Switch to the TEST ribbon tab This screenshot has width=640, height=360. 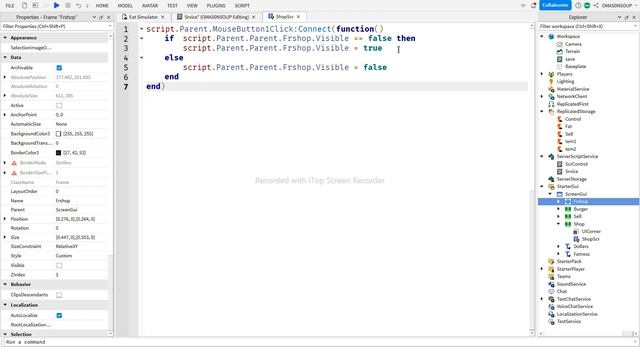(x=172, y=6)
